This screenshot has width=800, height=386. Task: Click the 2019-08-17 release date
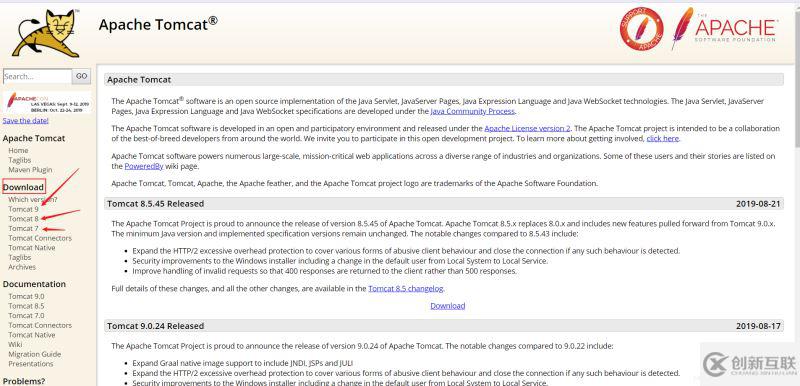click(x=758, y=326)
